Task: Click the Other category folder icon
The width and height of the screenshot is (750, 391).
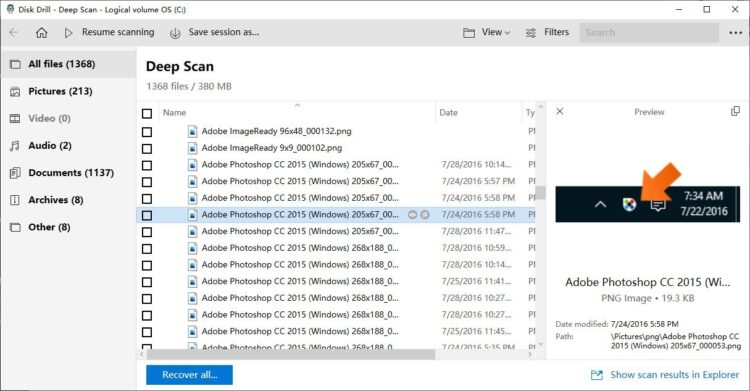Action: pyautogui.click(x=15, y=227)
